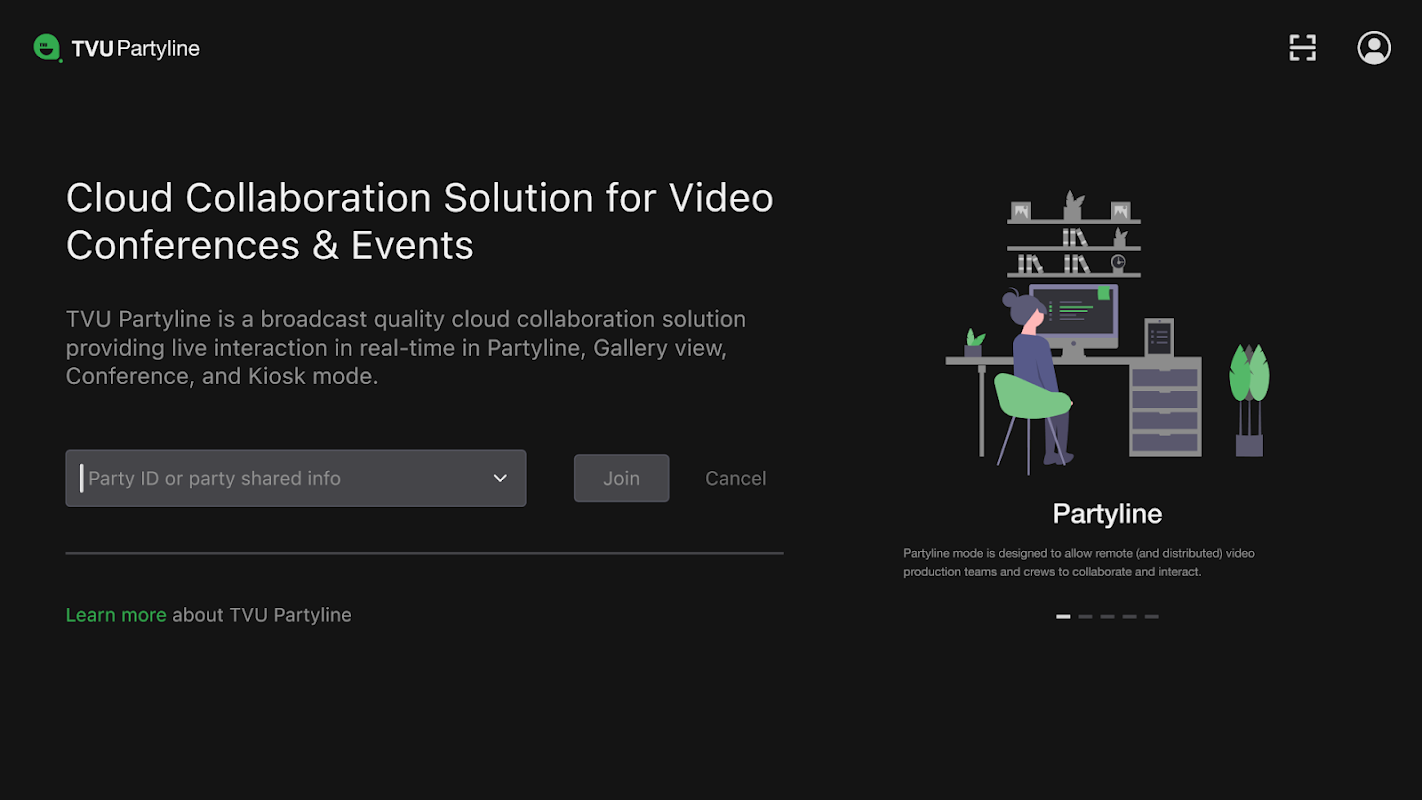Jump to the third carousel slide indicator
Screen dimensions: 1422x800
[x=1107, y=616]
